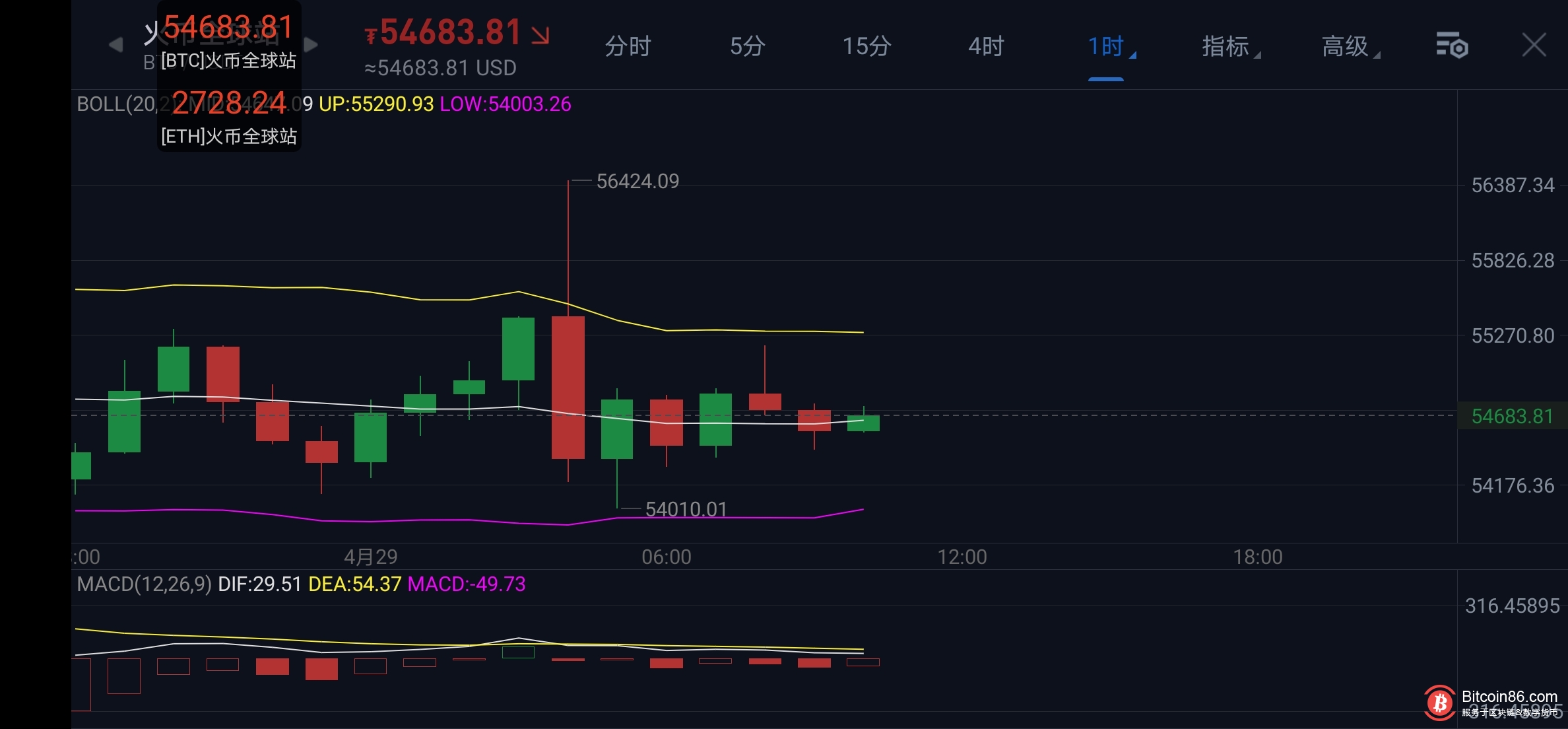Click the red price down-arrow icon
Viewport: 1568px width, 729px height.
(x=540, y=35)
